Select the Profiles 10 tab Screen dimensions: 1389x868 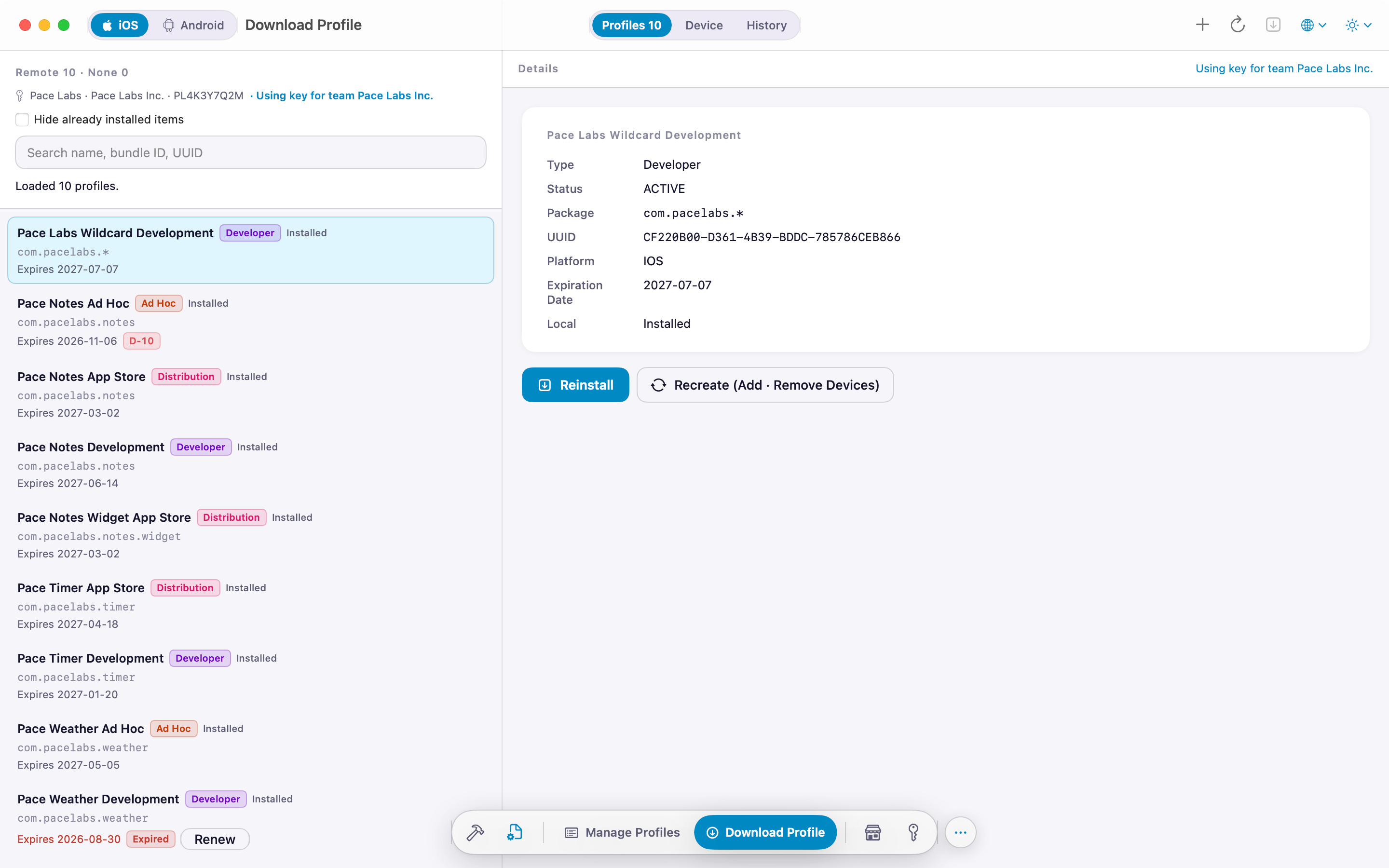point(631,25)
